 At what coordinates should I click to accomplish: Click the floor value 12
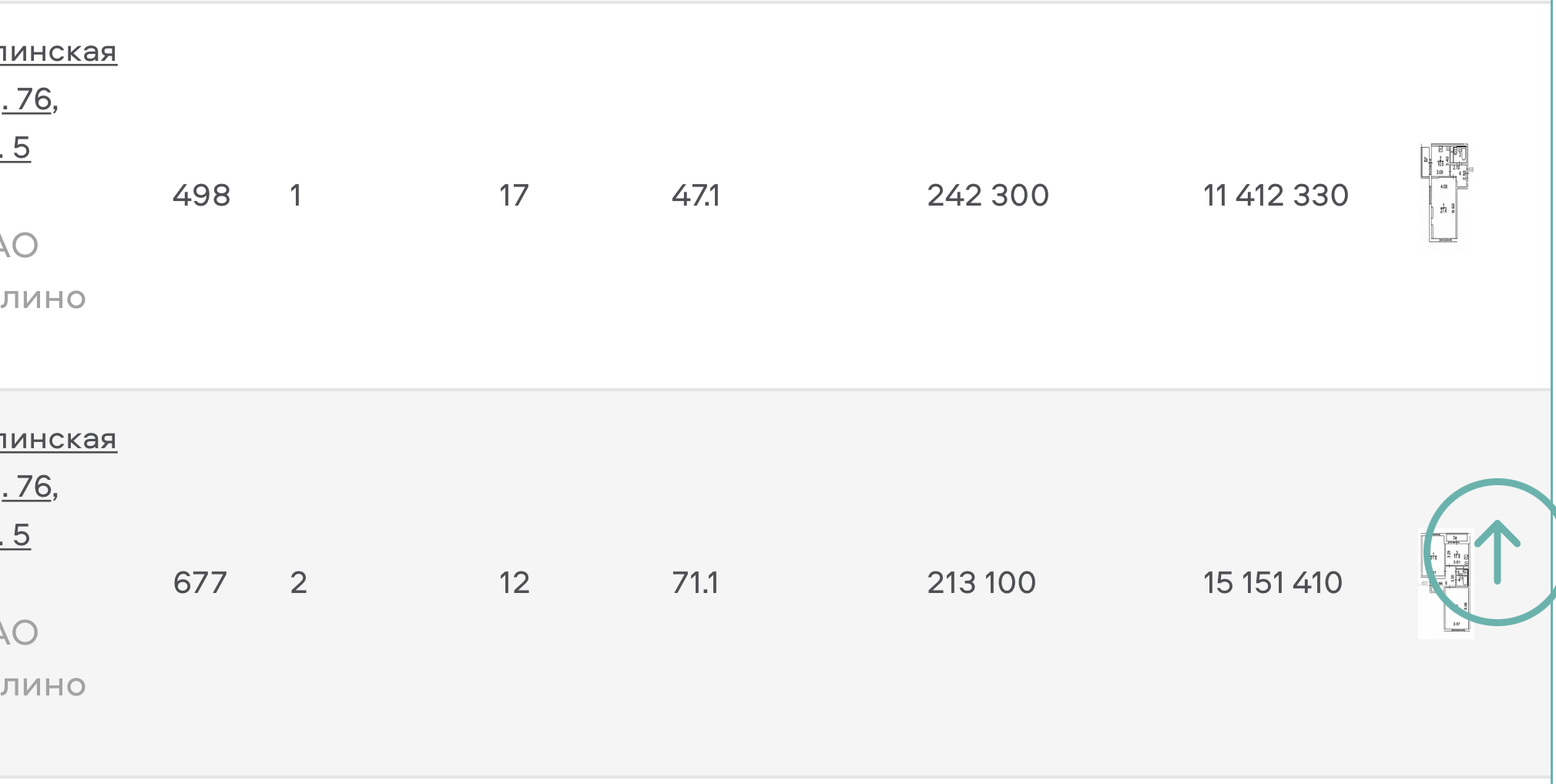point(514,583)
